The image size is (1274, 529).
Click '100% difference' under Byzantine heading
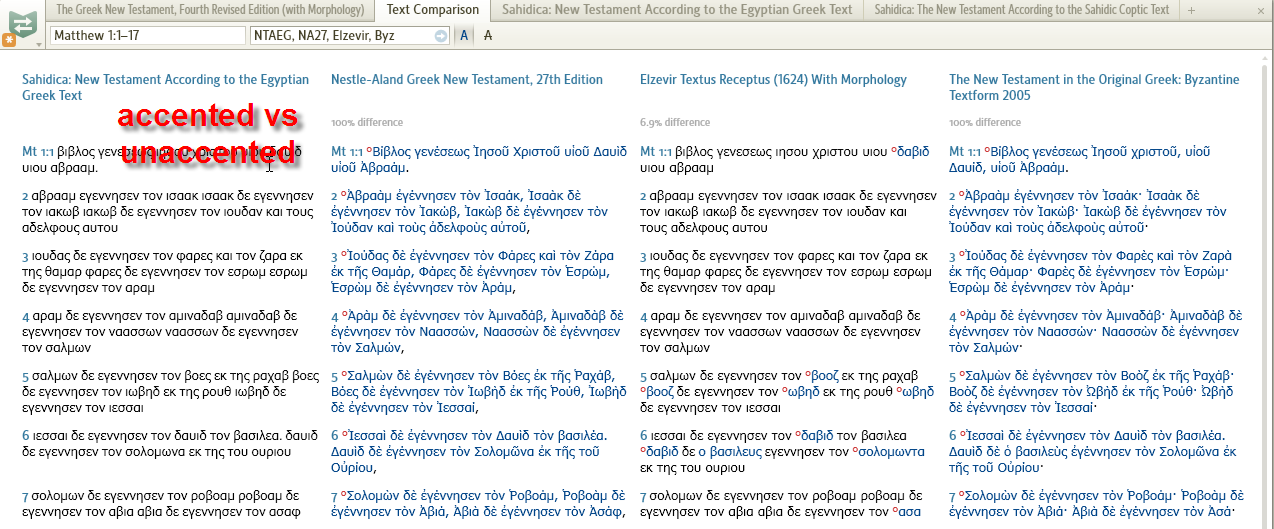tap(984, 123)
